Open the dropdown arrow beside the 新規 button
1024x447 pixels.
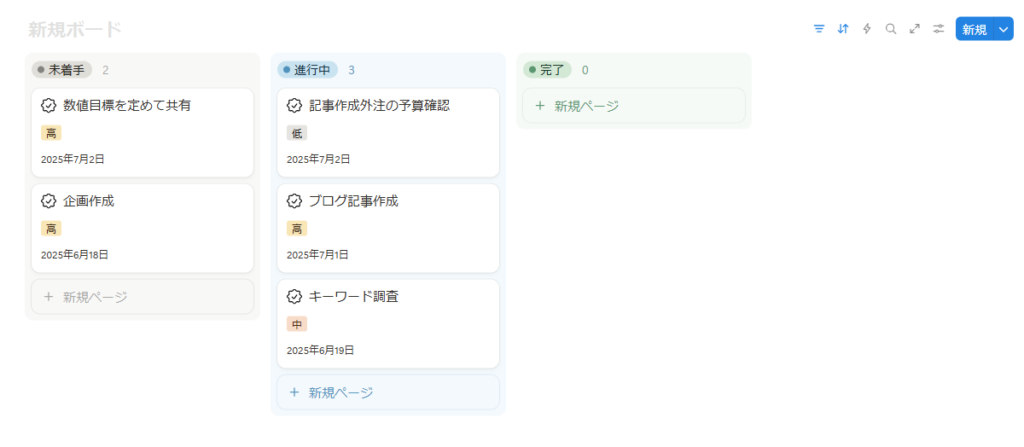1003,30
